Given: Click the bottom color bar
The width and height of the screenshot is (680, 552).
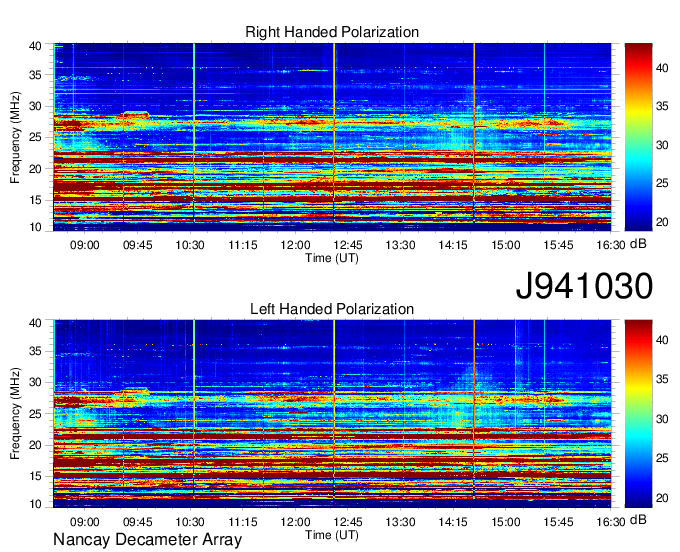Looking at the screenshot, I should coord(638,414).
